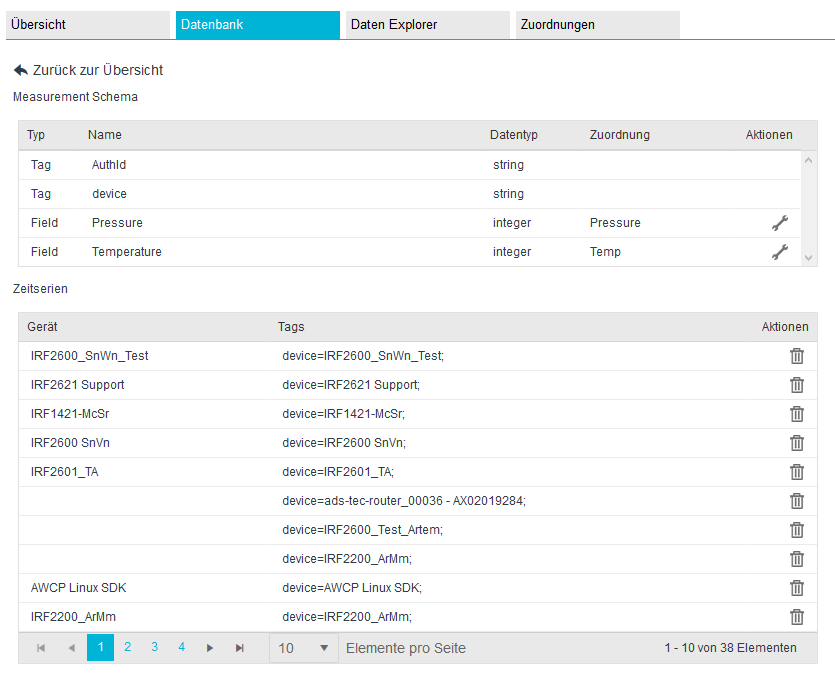The width and height of the screenshot is (835, 684).
Task: Open the wrench settings for Temperature field
Action: 780,251
